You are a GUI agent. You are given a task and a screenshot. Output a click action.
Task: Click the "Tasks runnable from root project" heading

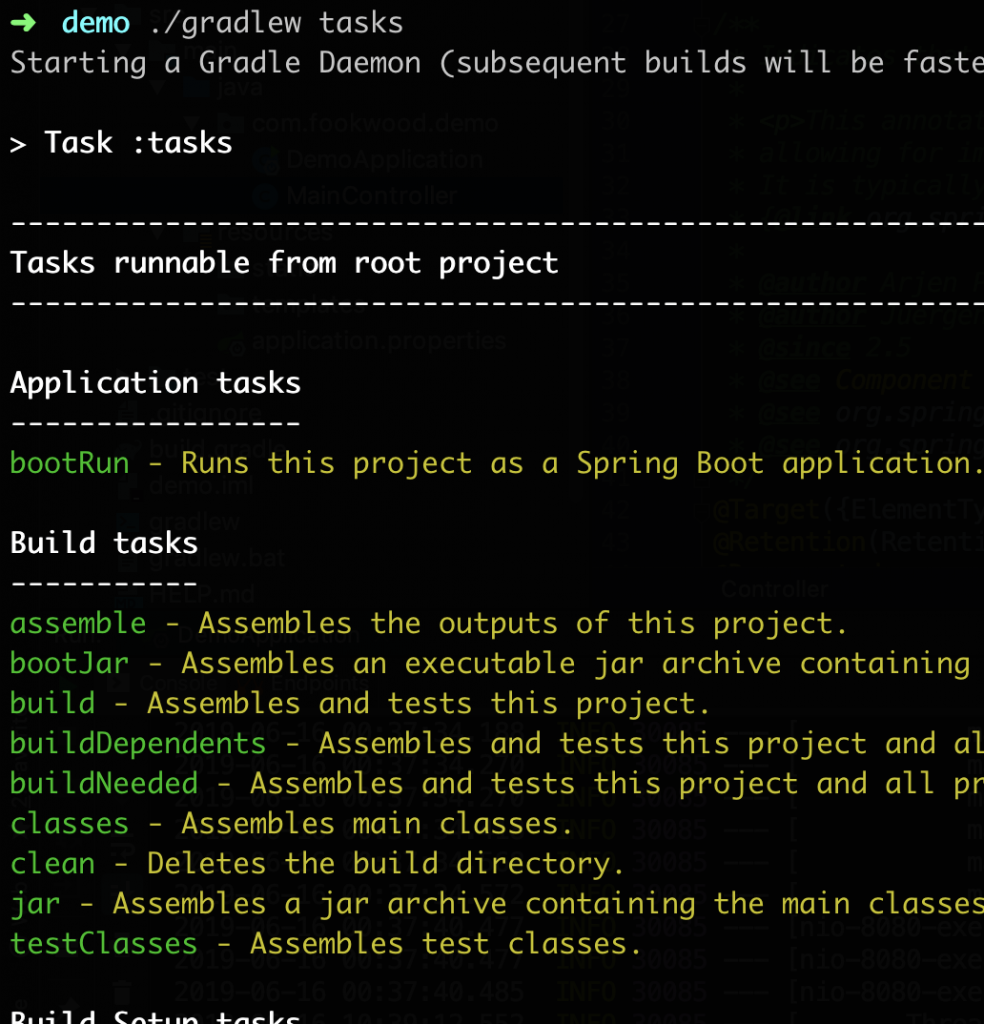pos(284,263)
